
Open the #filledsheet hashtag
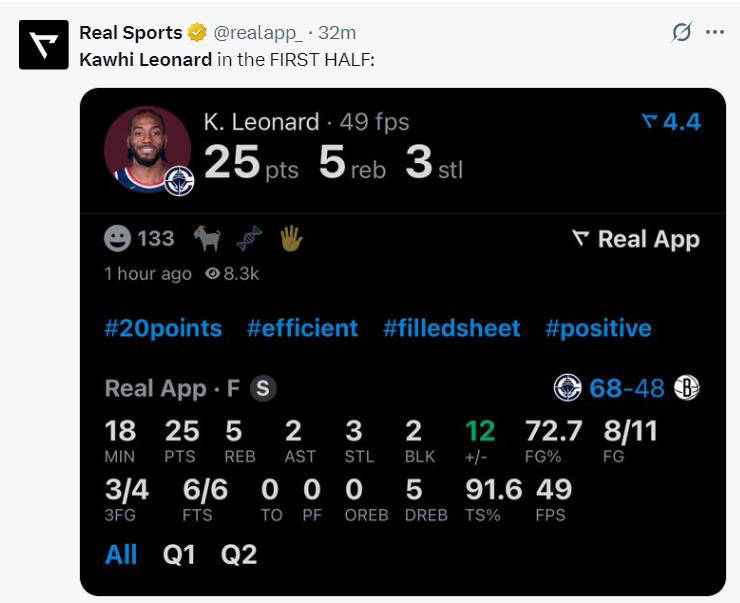coord(451,328)
